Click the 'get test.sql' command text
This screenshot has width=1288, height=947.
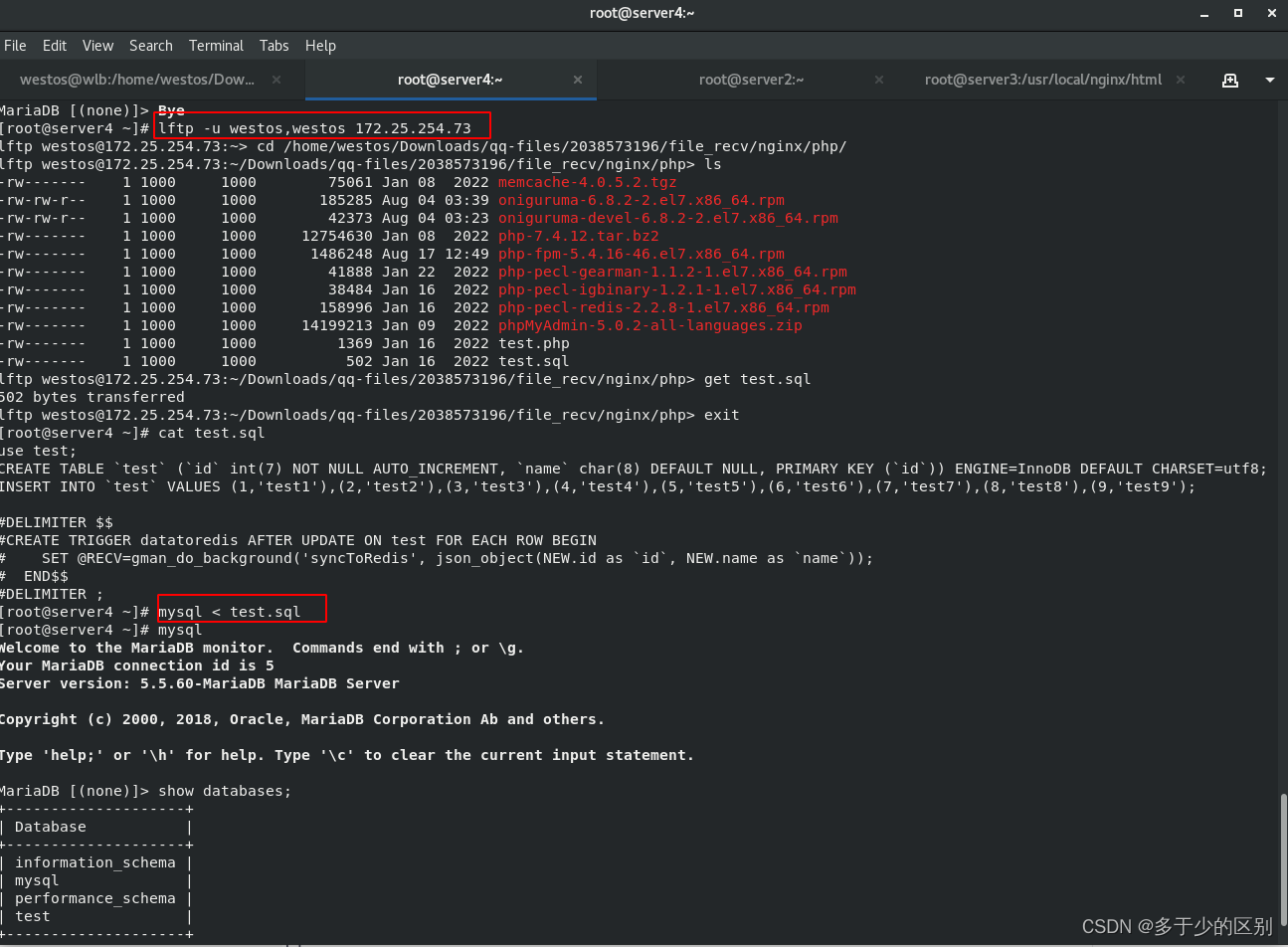(757, 379)
